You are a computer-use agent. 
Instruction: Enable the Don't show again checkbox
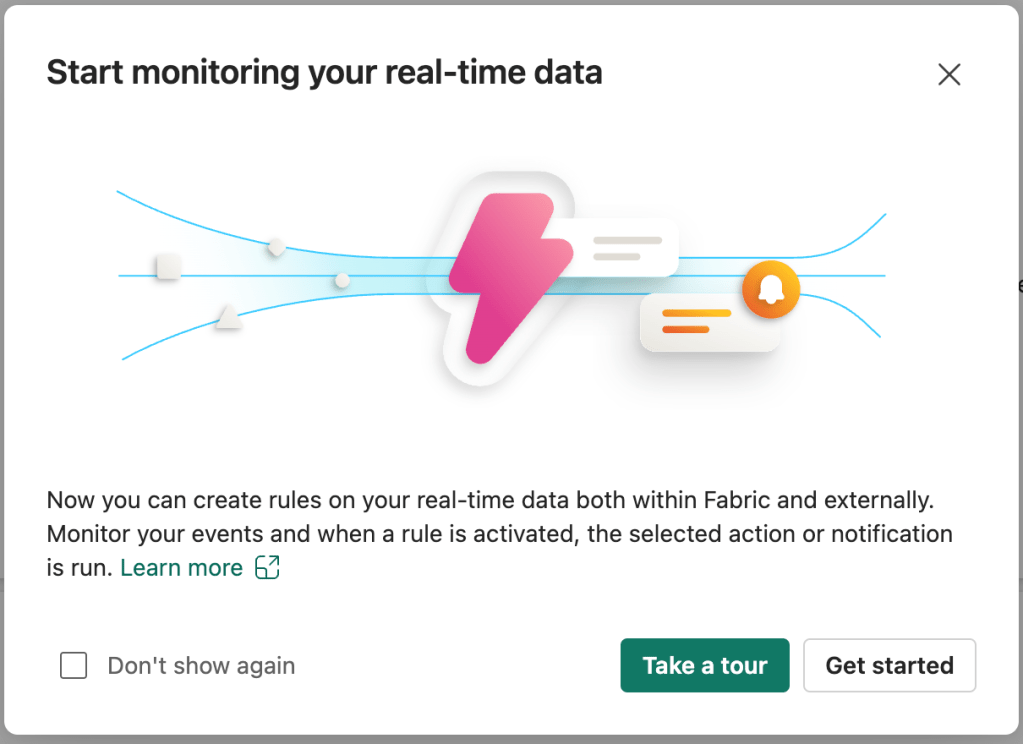(73, 665)
